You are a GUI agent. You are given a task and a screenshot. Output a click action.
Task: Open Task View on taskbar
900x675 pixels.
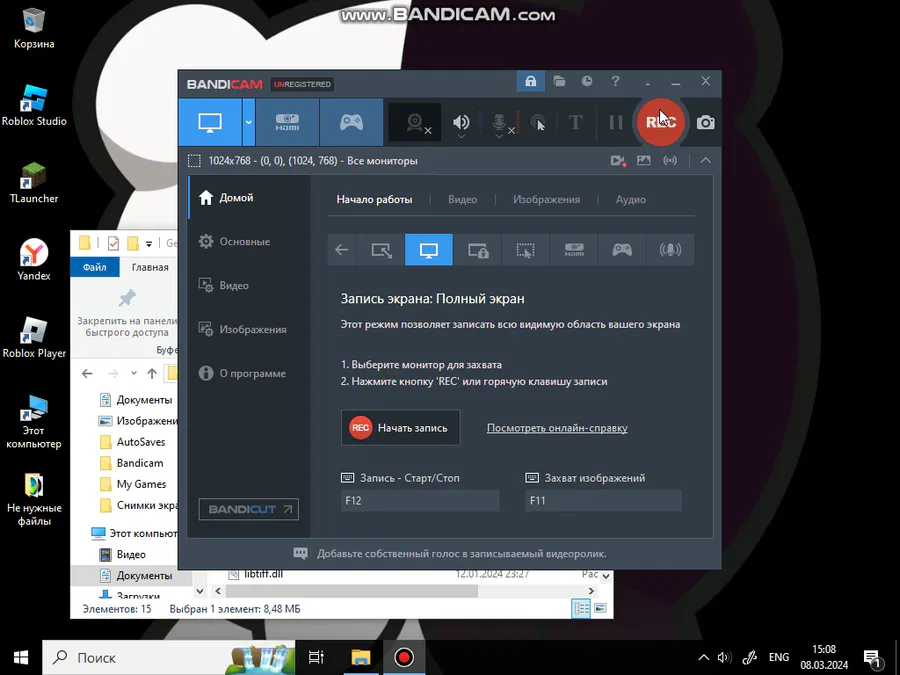pyautogui.click(x=316, y=657)
